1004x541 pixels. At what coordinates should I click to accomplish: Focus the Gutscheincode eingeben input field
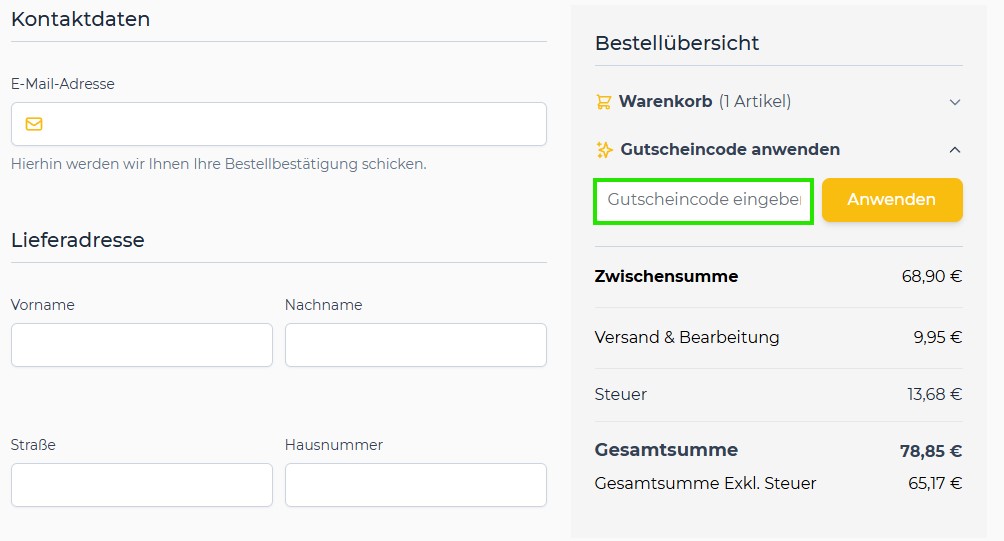point(704,201)
